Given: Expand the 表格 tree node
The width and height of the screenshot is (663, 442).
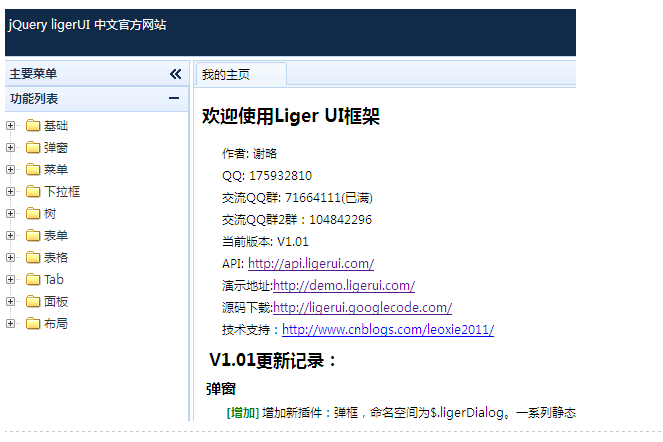Looking at the screenshot, I should click(x=11, y=258).
